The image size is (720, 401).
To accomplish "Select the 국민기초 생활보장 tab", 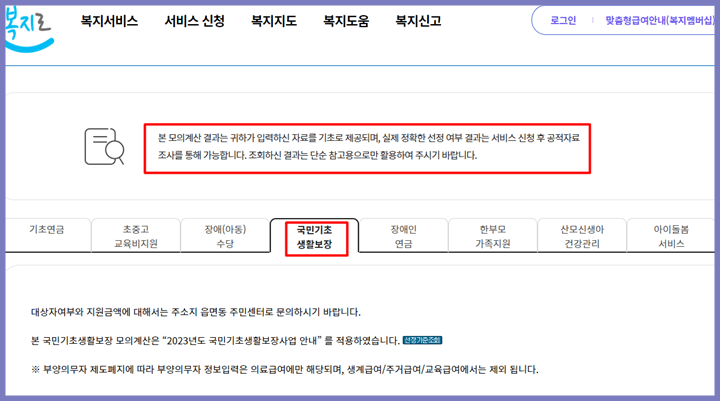I will pos(315,237).
